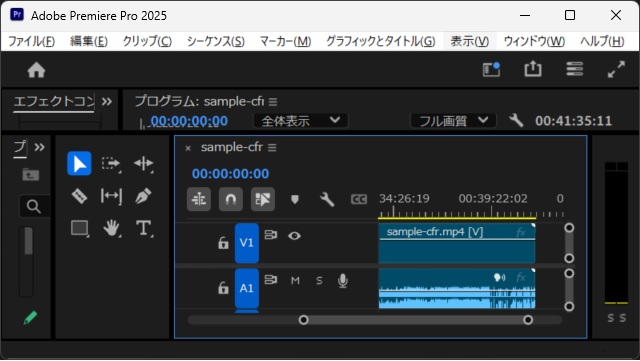The width and height of the screenshot is (640, 361).
Task: Open the ウィンドウ(W) menu
Action: point(534,41)
